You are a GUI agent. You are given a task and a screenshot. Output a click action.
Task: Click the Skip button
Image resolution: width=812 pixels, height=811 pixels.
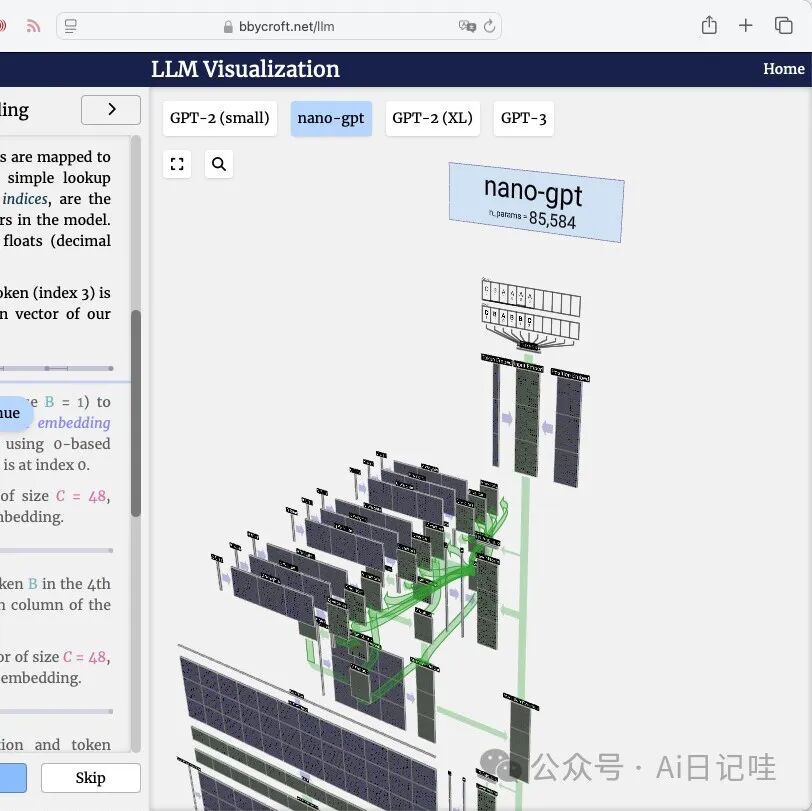91,777
